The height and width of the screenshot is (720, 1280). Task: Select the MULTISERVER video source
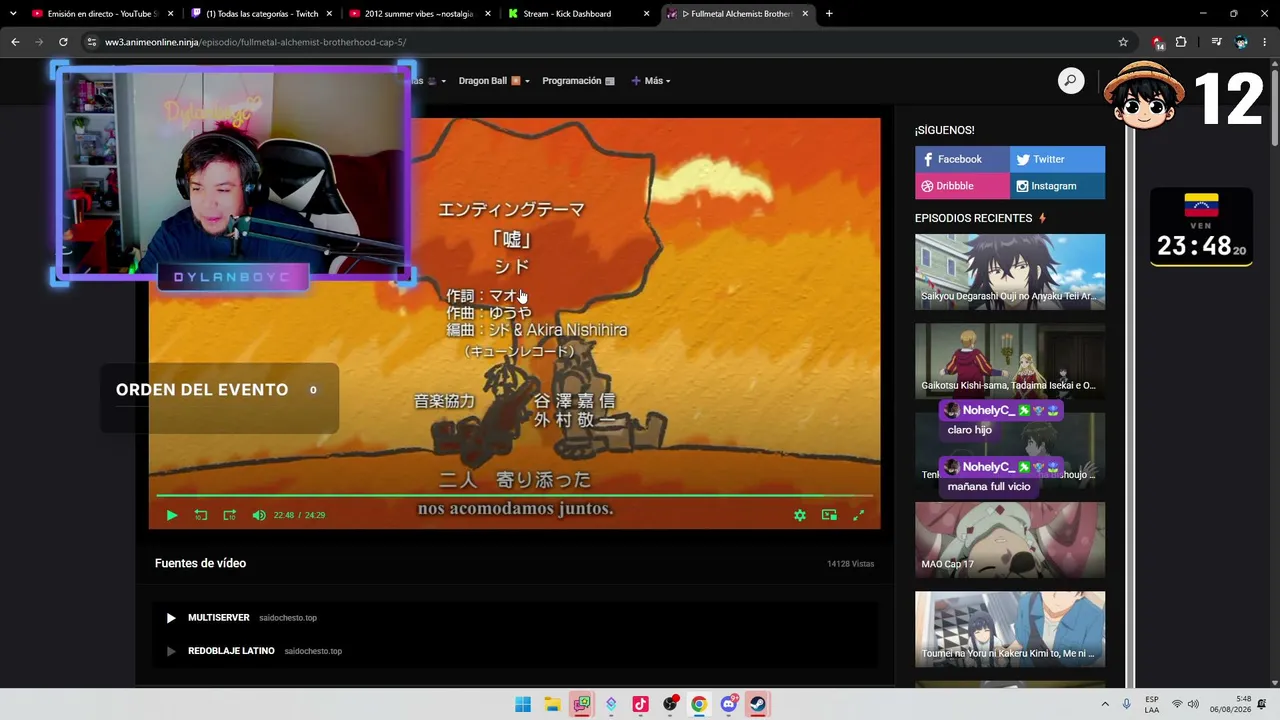point(515,618)
